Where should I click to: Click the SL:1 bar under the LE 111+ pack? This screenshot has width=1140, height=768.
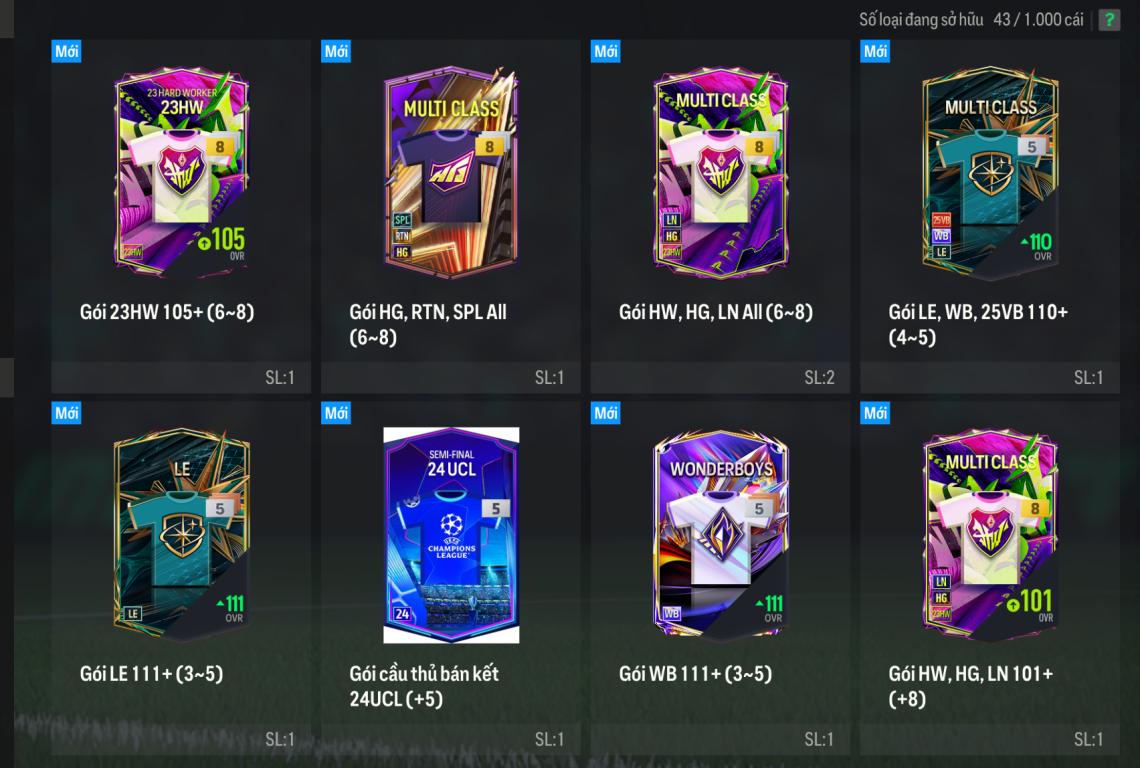(x=181, y=739)
